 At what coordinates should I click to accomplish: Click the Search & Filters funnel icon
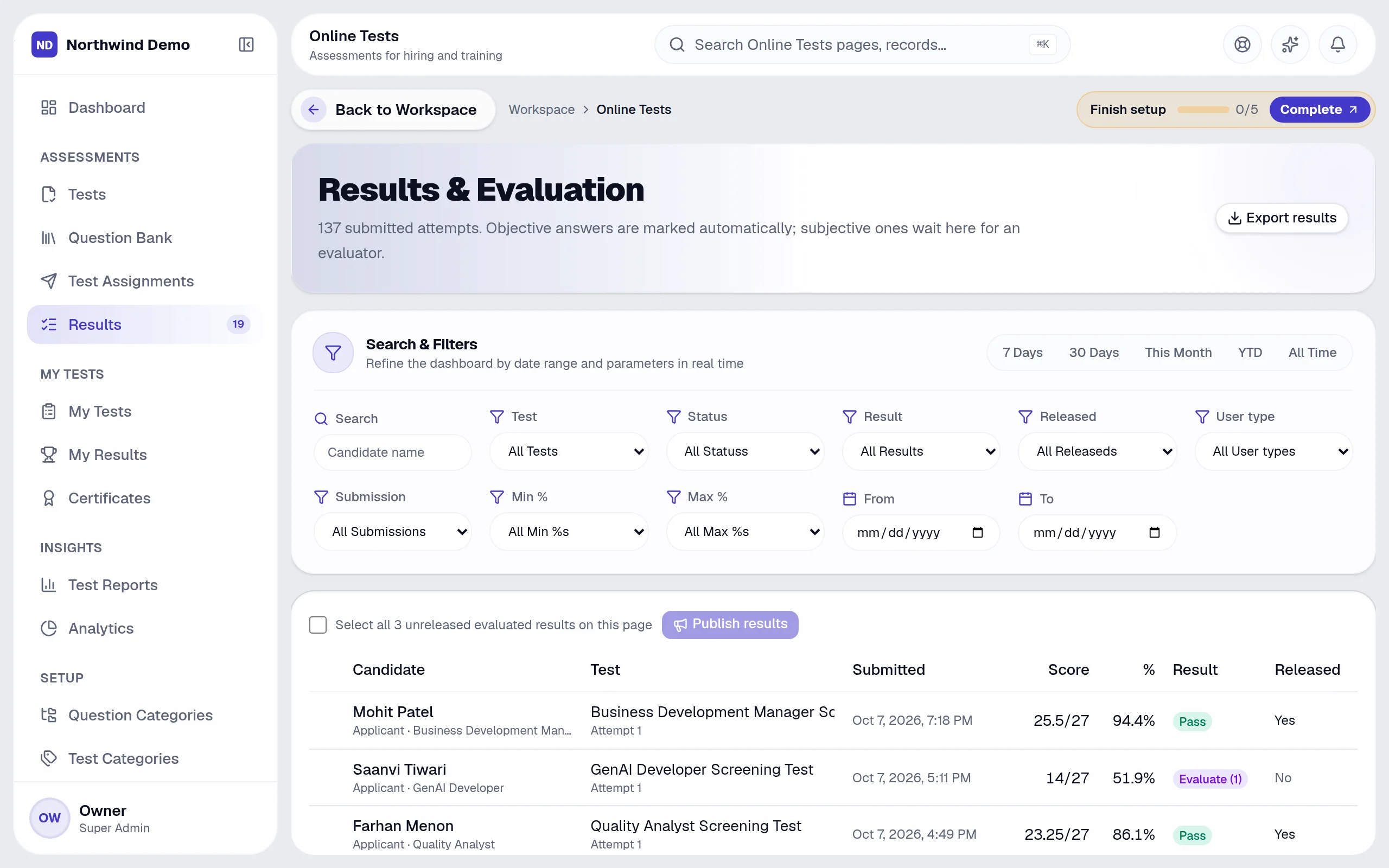pos(333,353)
